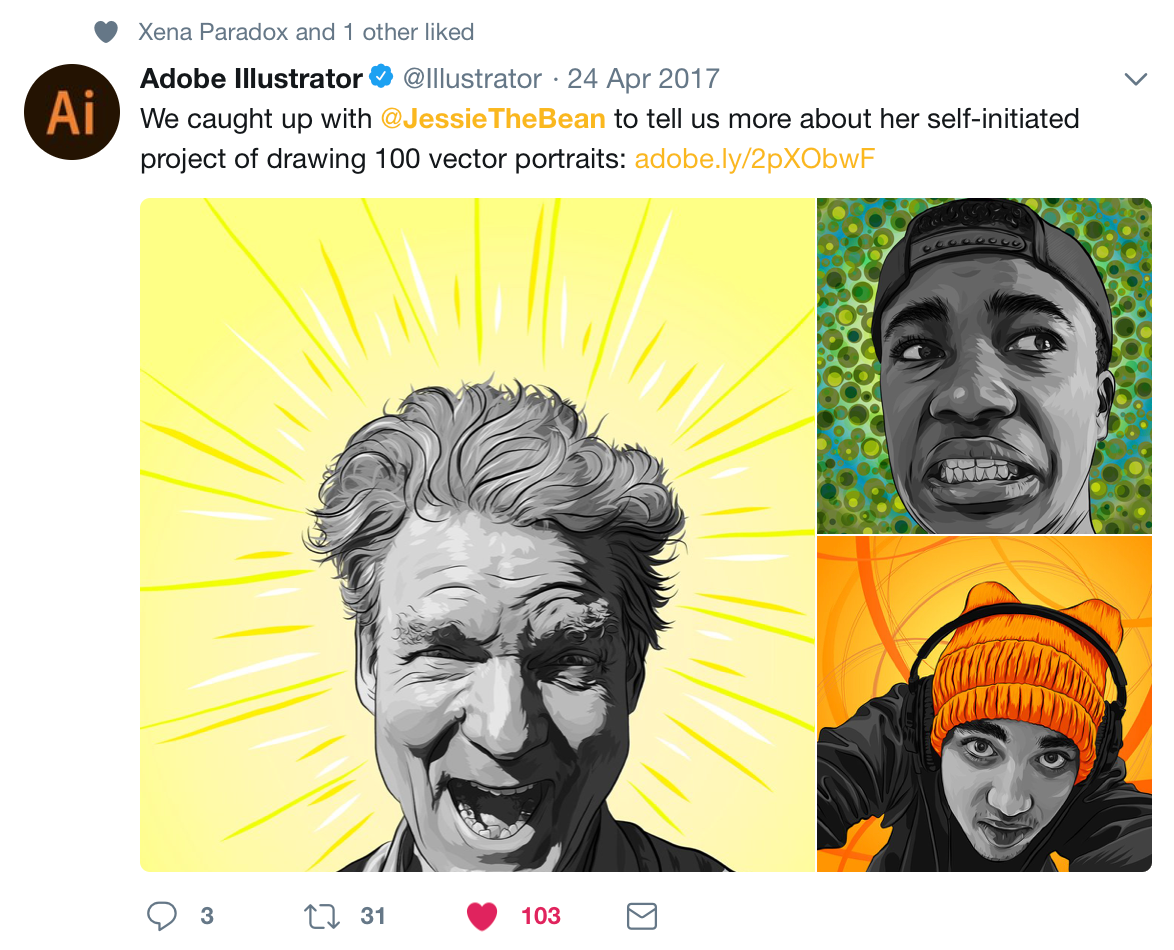
Task: Open the yellow laughing man portrait
Action: 477,535
